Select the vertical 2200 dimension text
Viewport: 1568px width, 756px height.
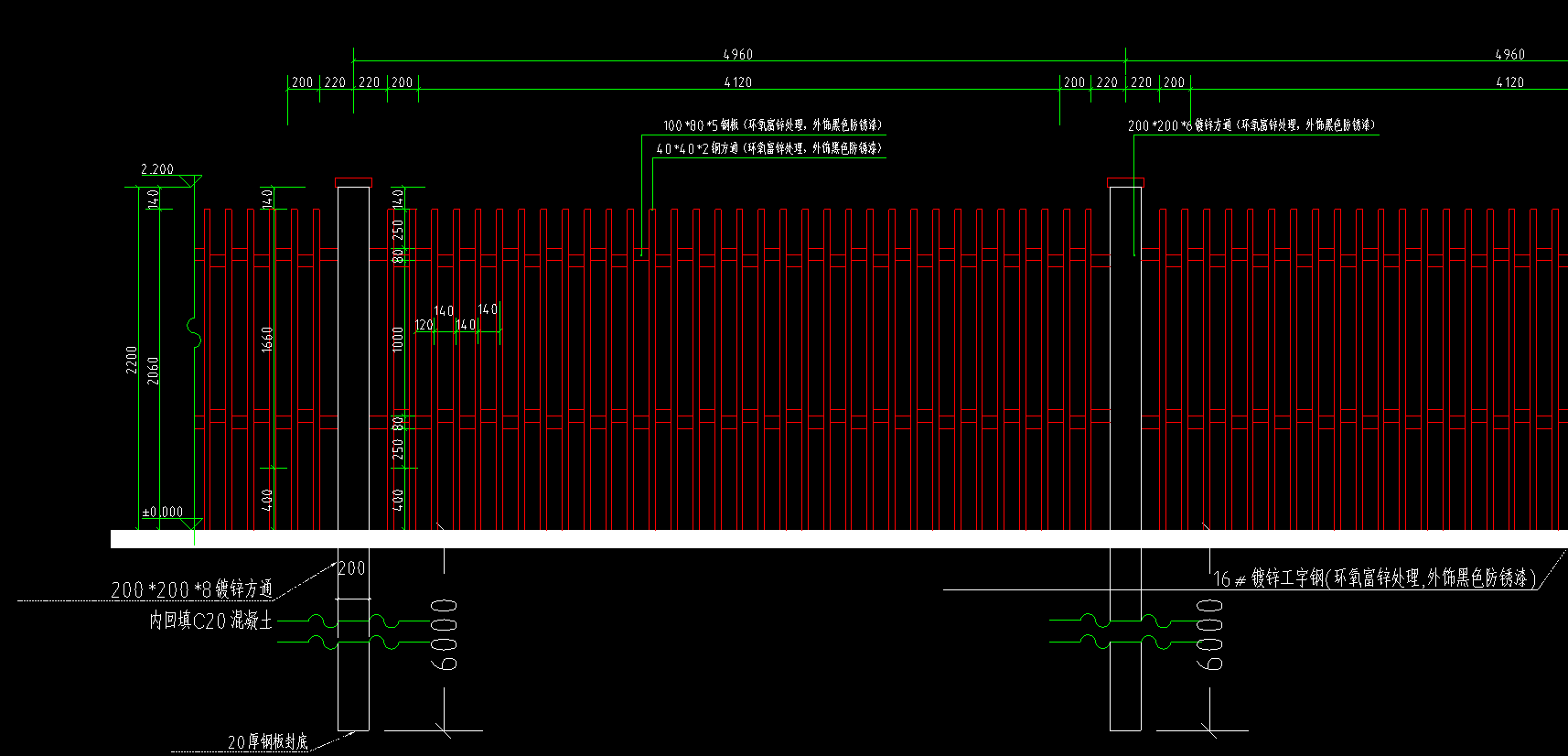point(132,359)
